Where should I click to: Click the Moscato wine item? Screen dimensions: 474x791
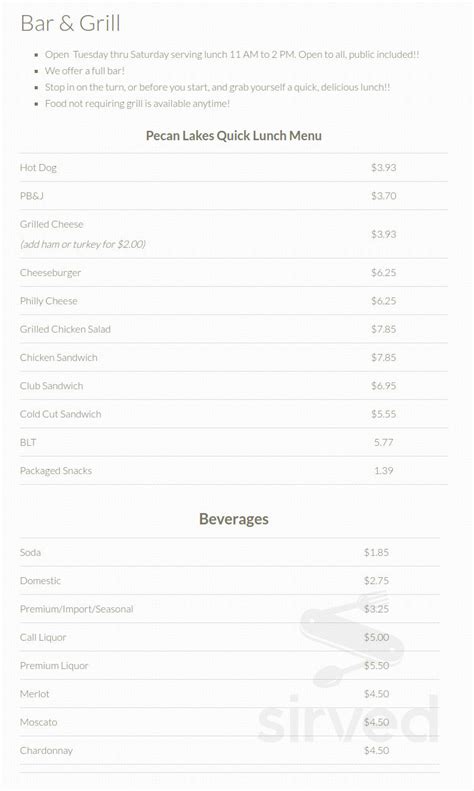(x=38, y=722)
